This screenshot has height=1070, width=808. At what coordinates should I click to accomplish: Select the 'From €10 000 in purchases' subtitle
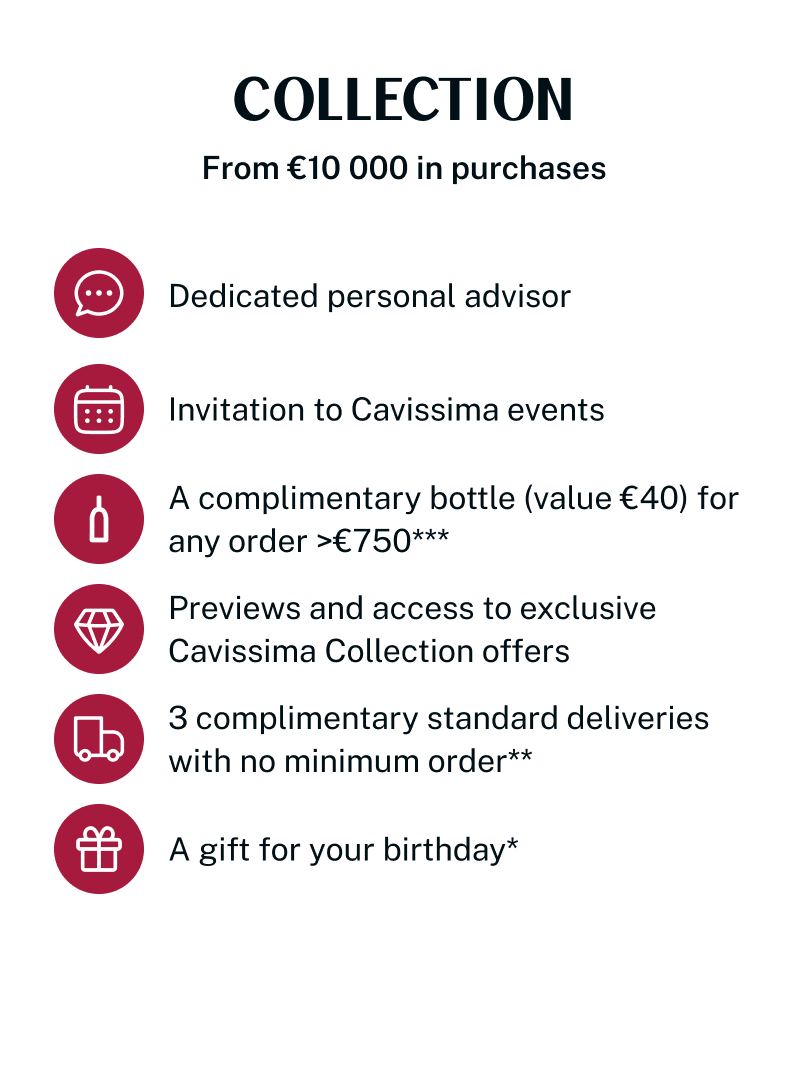pyautogui.click(x=403, y=168)
